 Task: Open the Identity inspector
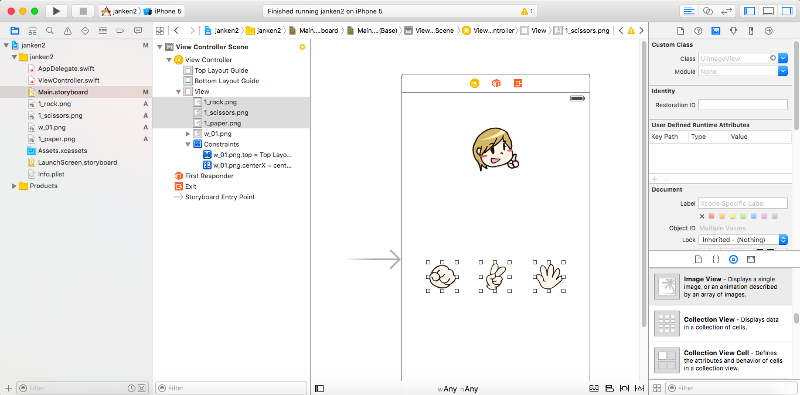point(715,31)
